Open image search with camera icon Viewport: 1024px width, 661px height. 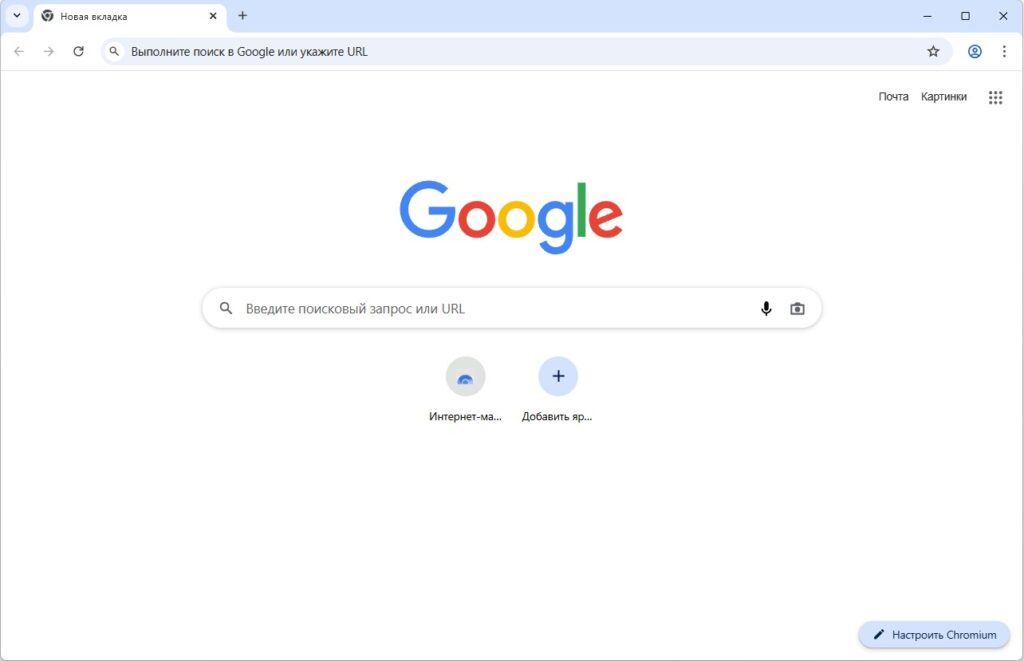click(x=797, y=308)
